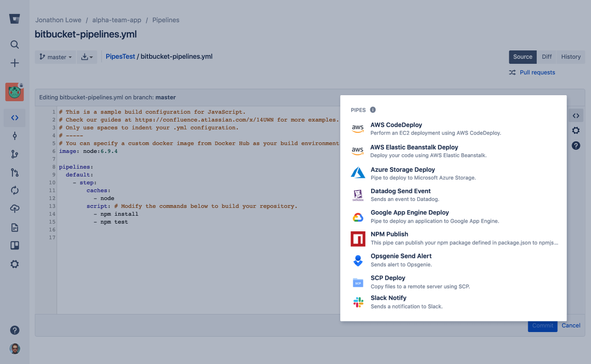Click the Pipes info icon

(x=373, y=110)
